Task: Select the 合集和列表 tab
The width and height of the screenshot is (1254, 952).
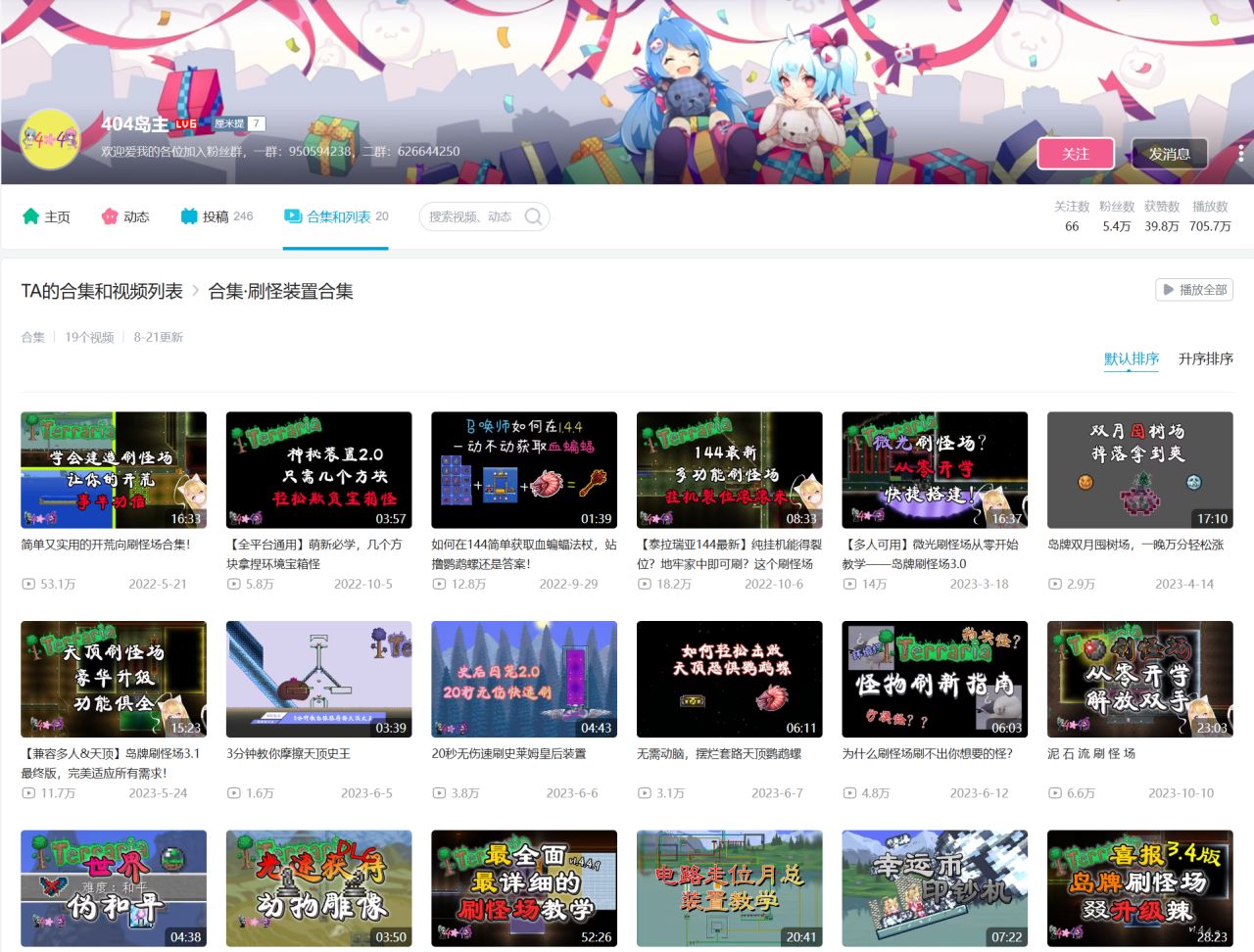Action: pos(336,216)
